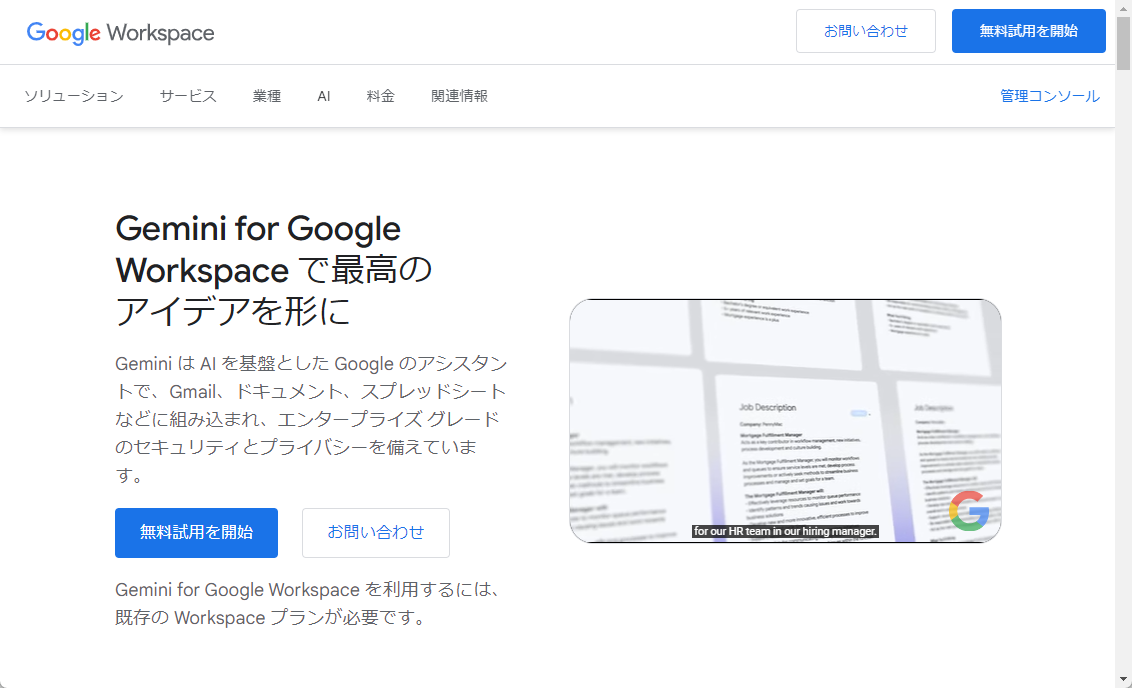Play the Gemini demo video
Screen dimensions: 1132x688
(785, 420)
